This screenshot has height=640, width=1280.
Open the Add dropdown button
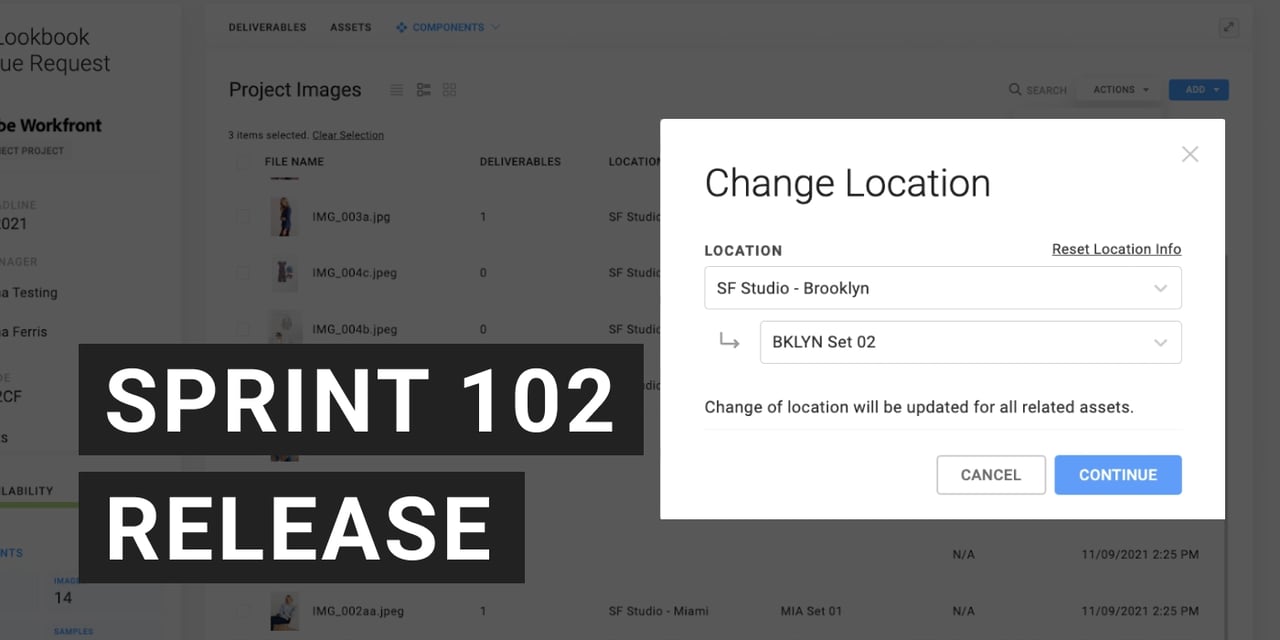coord(1198,90)
